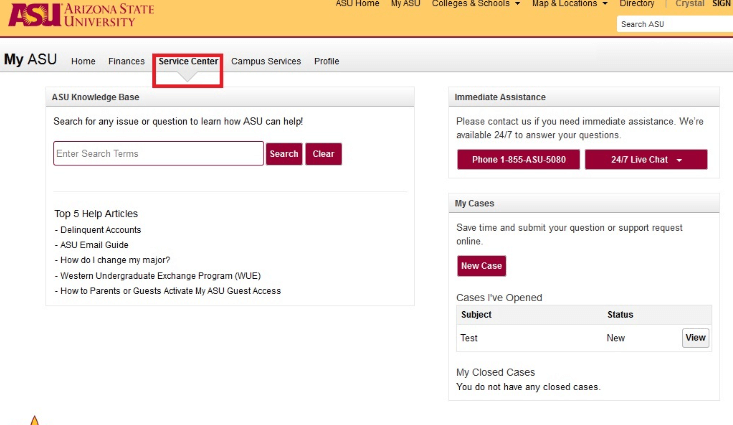
Task: Click the Clear button
Action: [323, 154]
